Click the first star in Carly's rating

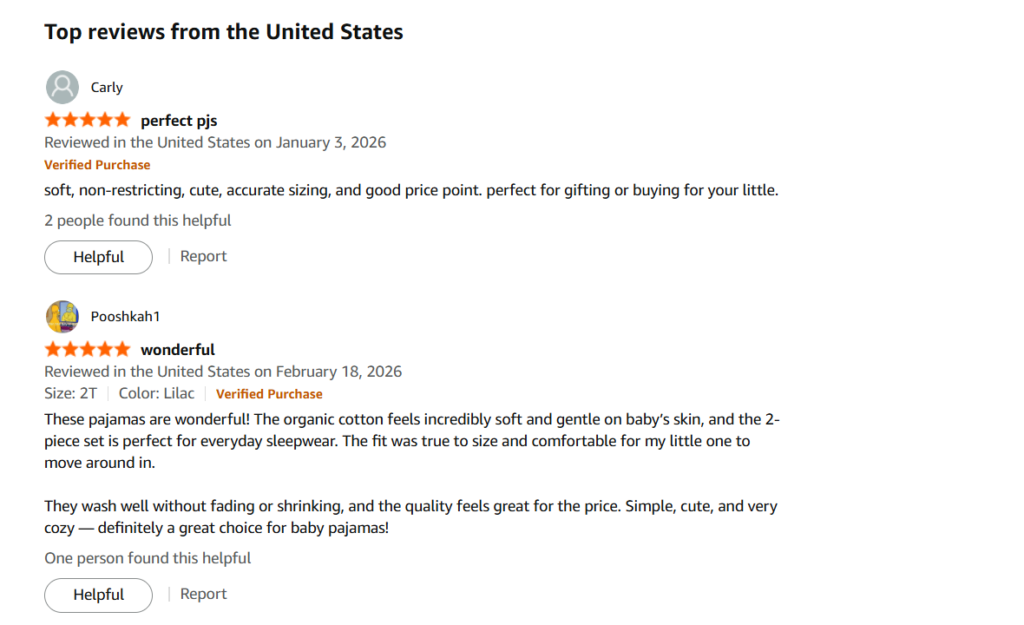[51, 119]
